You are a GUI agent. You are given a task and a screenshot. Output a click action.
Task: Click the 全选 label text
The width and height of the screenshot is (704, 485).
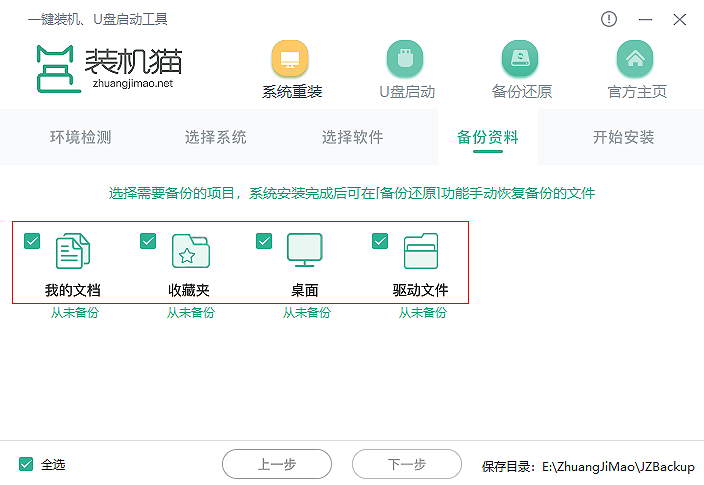pos(53,464)
